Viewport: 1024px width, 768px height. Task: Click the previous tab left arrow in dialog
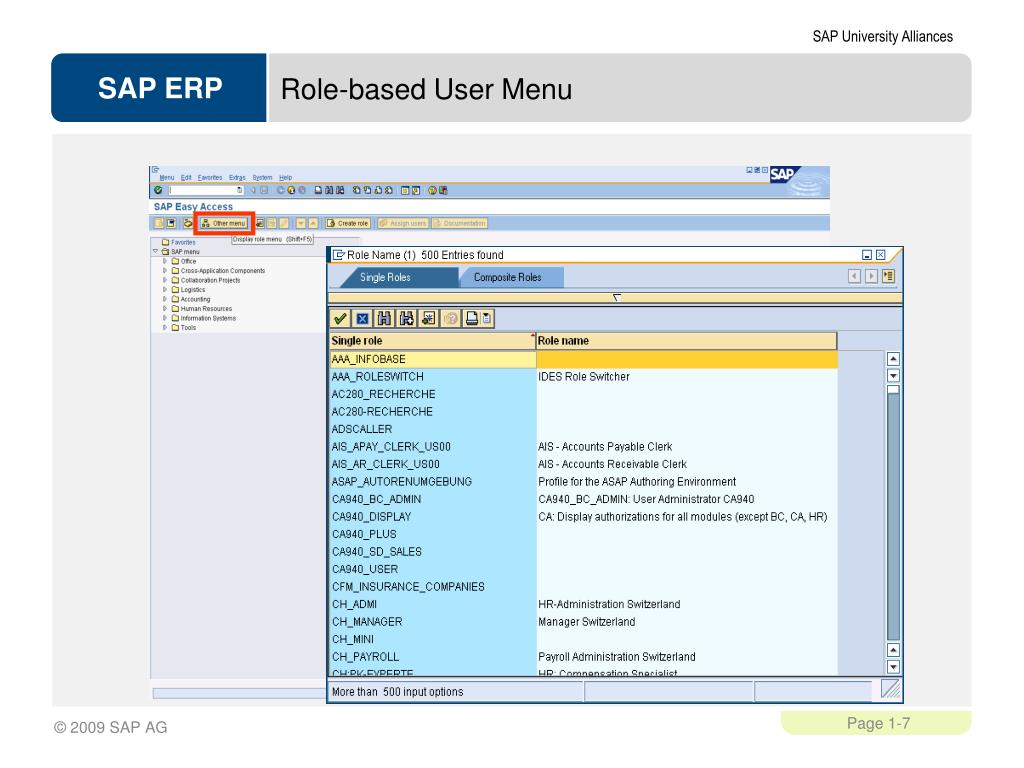tap(854, 276)
